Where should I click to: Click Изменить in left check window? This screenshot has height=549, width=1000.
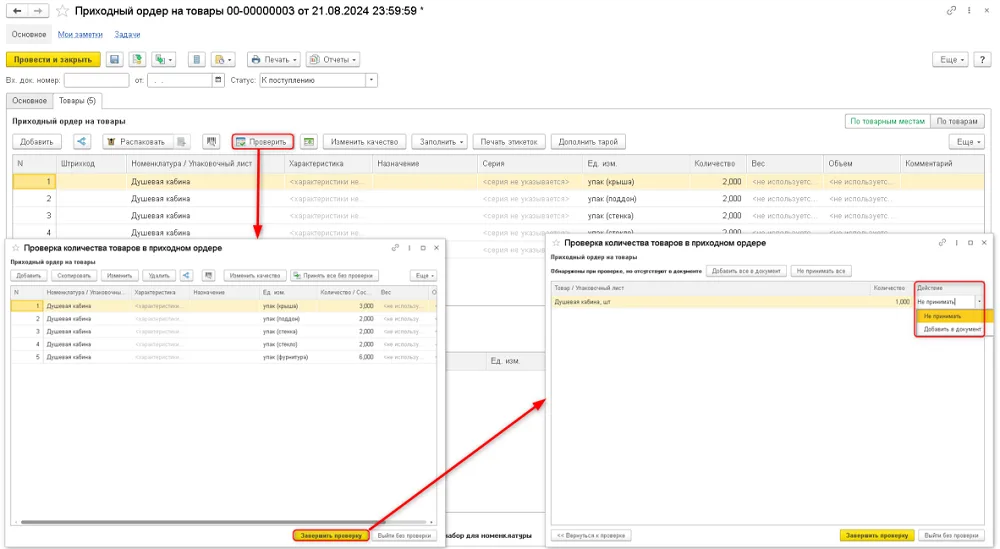[x=119, y=275]
